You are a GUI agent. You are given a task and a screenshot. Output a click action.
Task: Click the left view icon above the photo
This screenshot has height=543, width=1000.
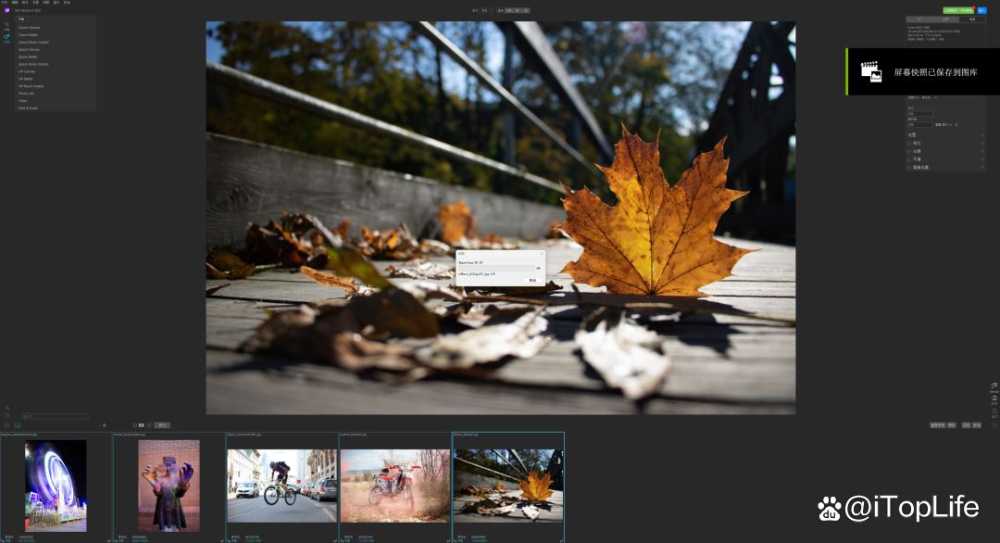(x=474, y=10)
